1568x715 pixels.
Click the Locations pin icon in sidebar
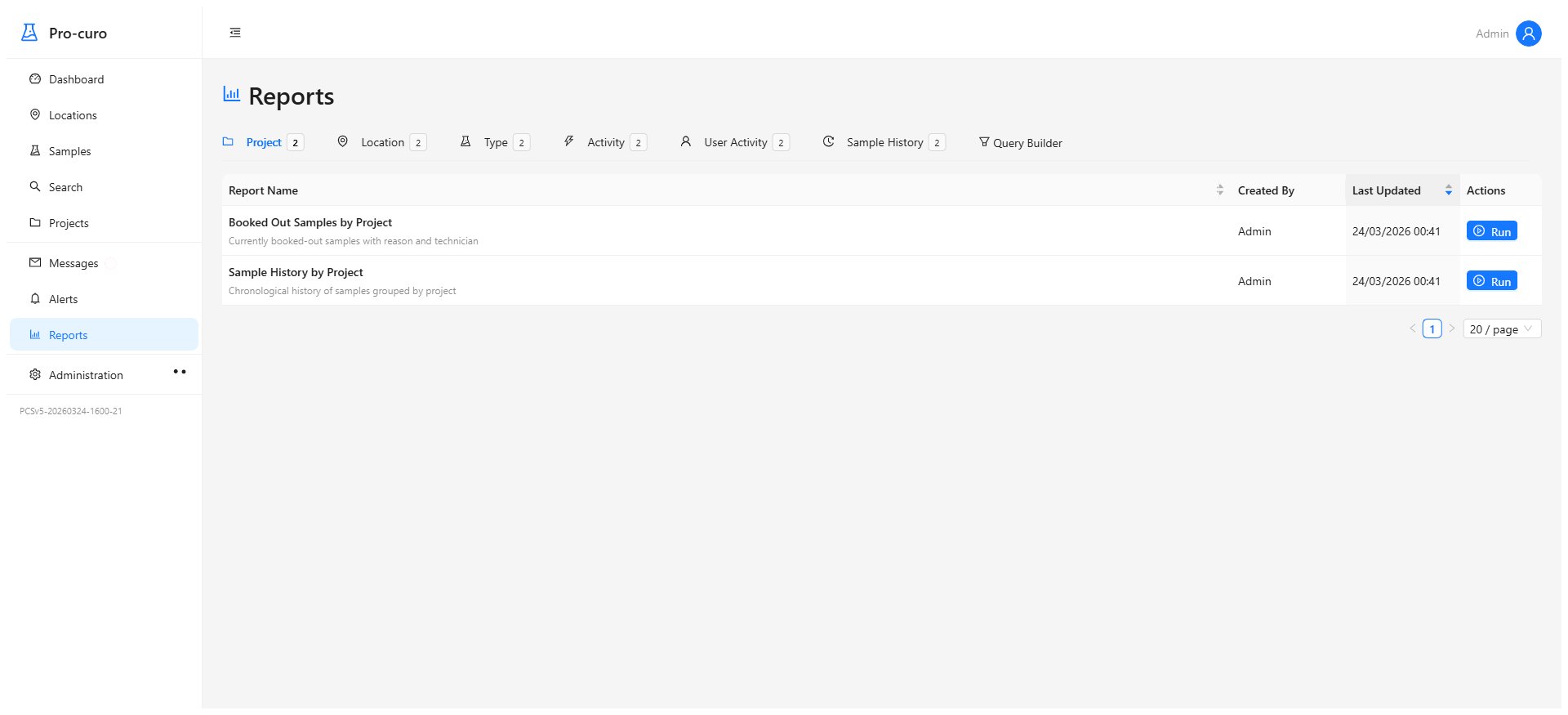(35, 115)
